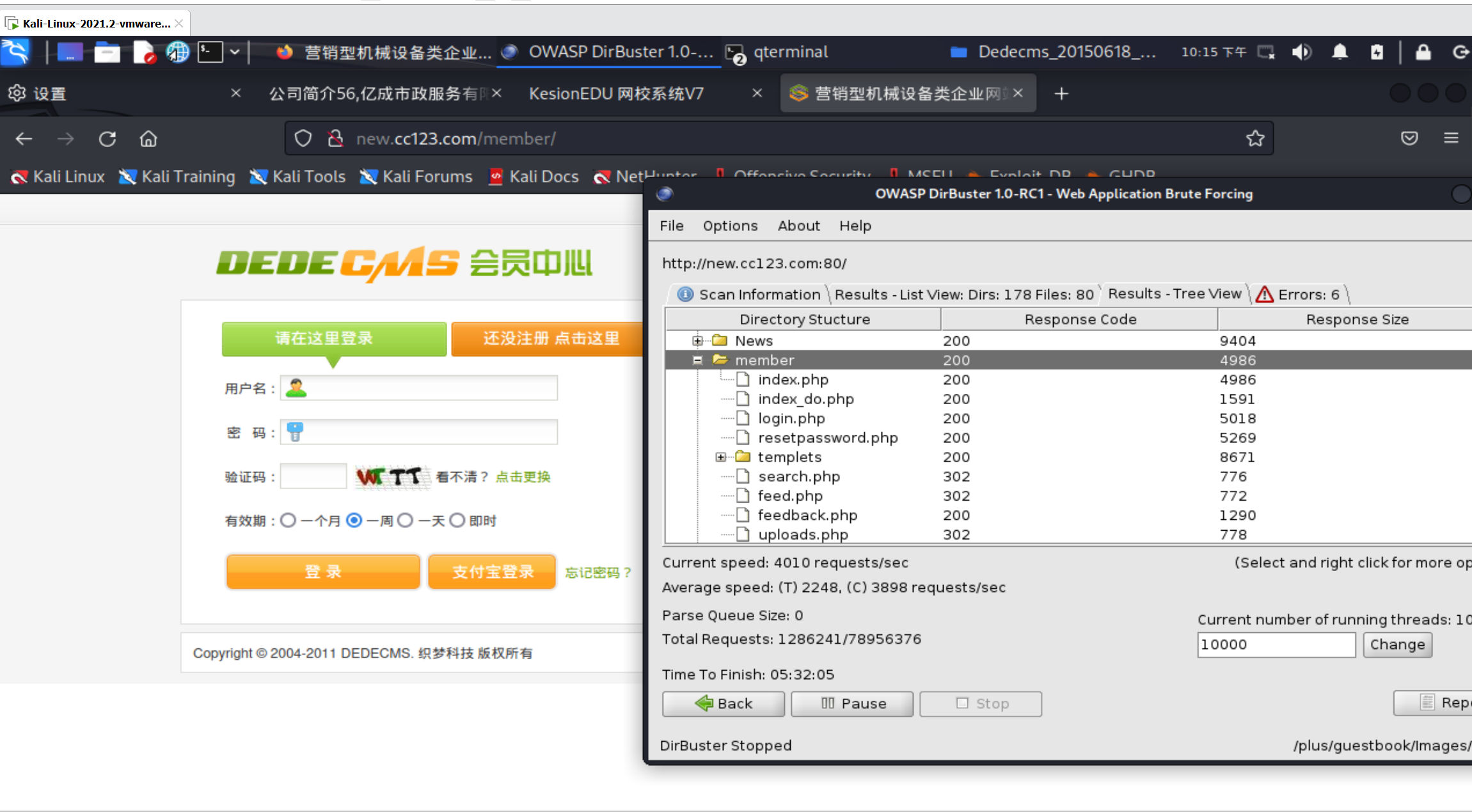Expand the templets folder in tree

tap(720, 457)
